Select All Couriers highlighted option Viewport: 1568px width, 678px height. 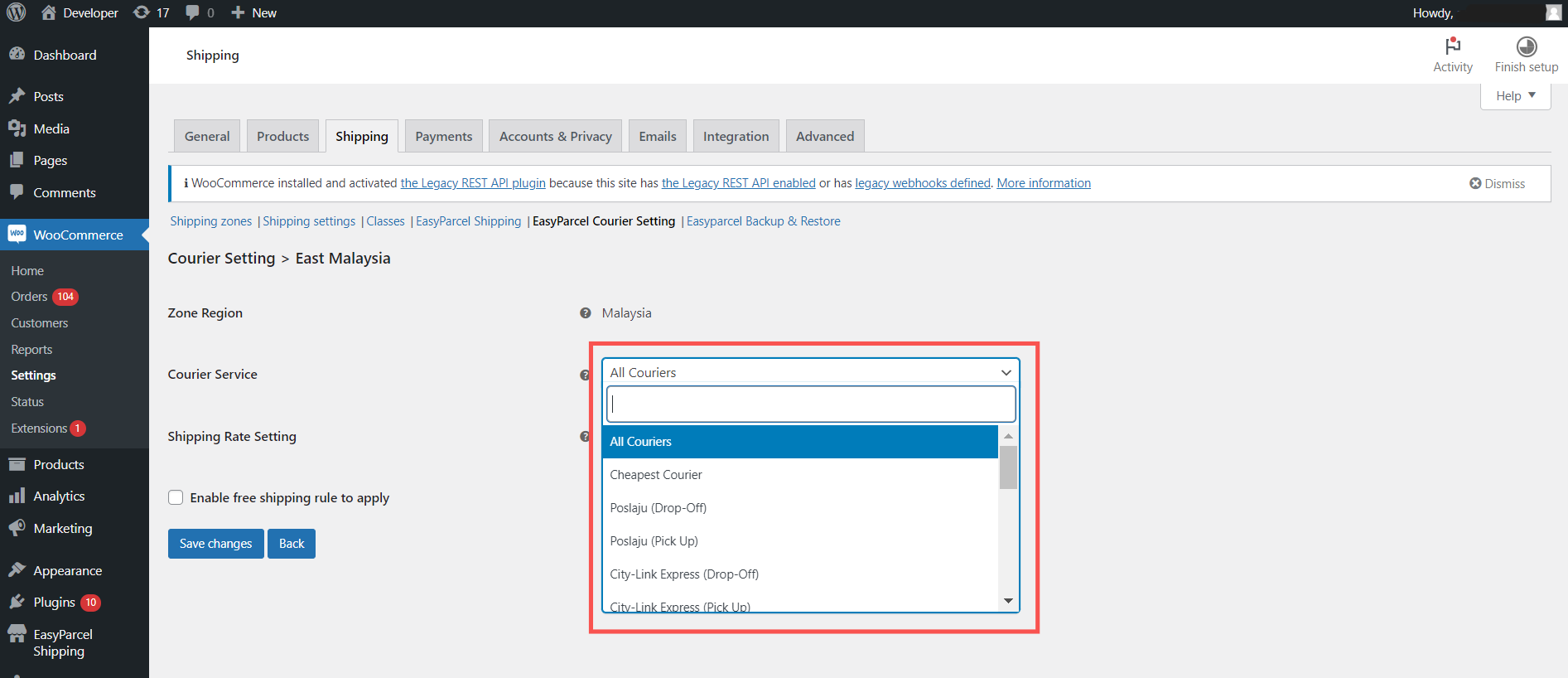pyautogui.click(x=800, y=442)
